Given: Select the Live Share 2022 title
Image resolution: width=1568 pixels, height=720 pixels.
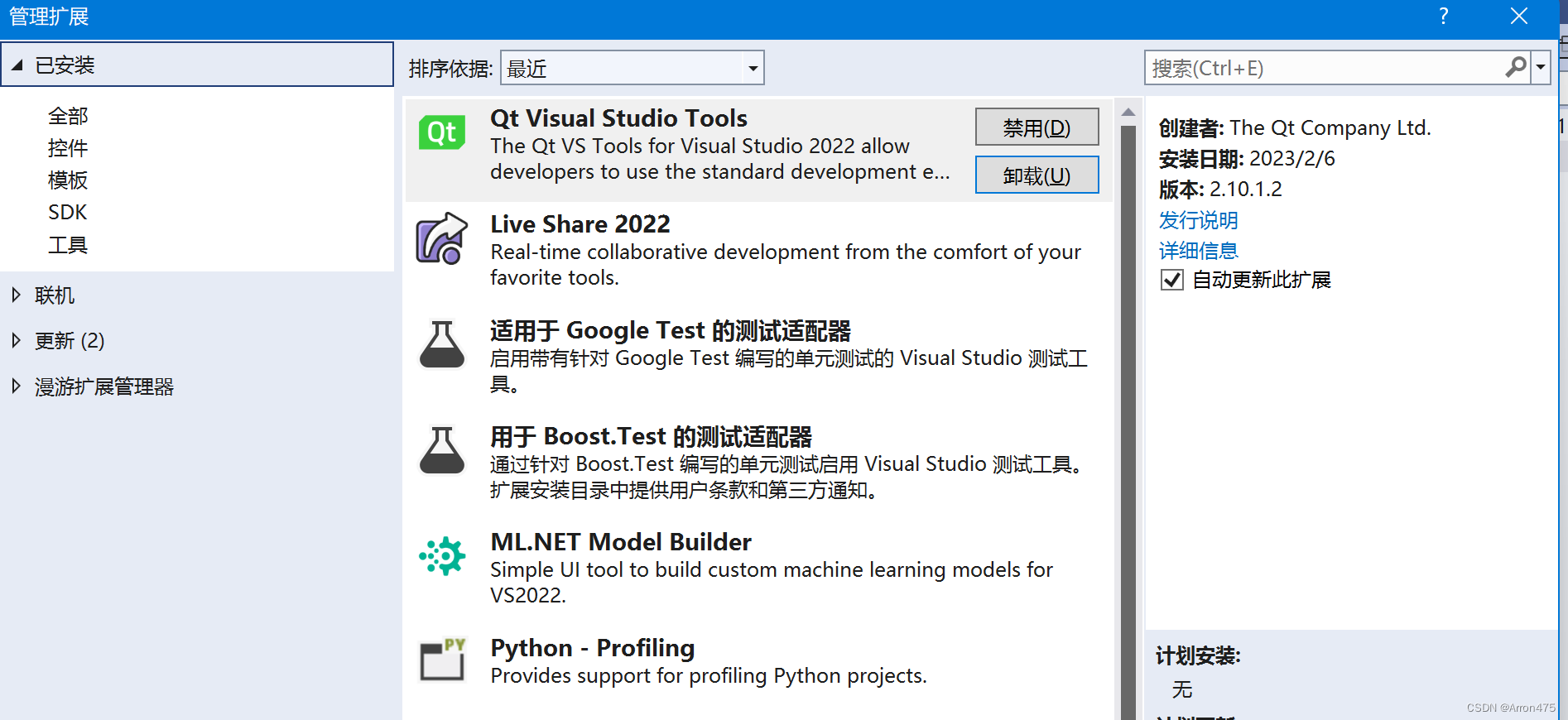Looking at the screenshot, I should coord(580,224).
